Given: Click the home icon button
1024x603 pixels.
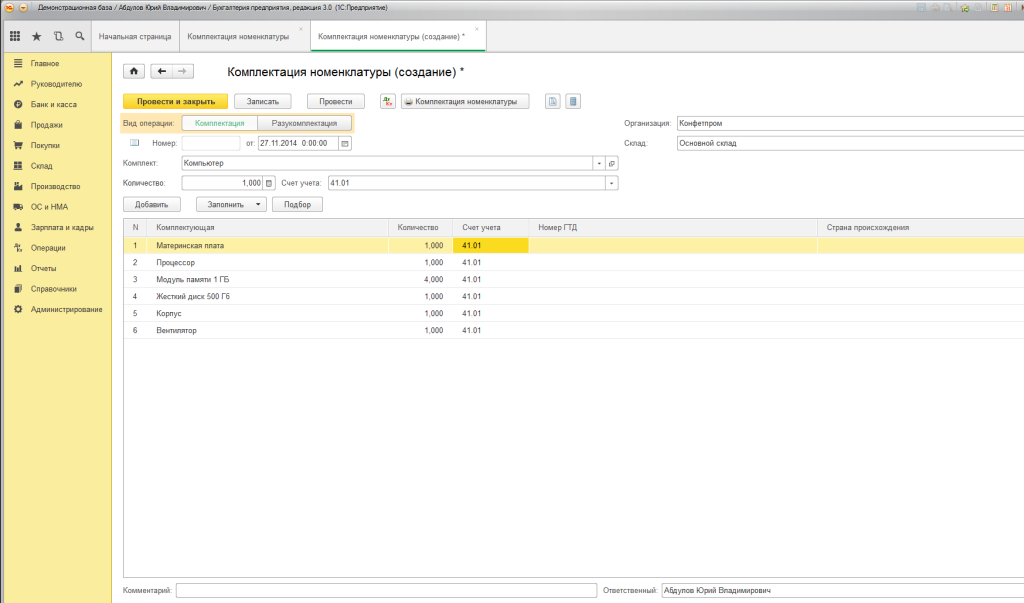Looking at the screenshot, I should point(134,71).
